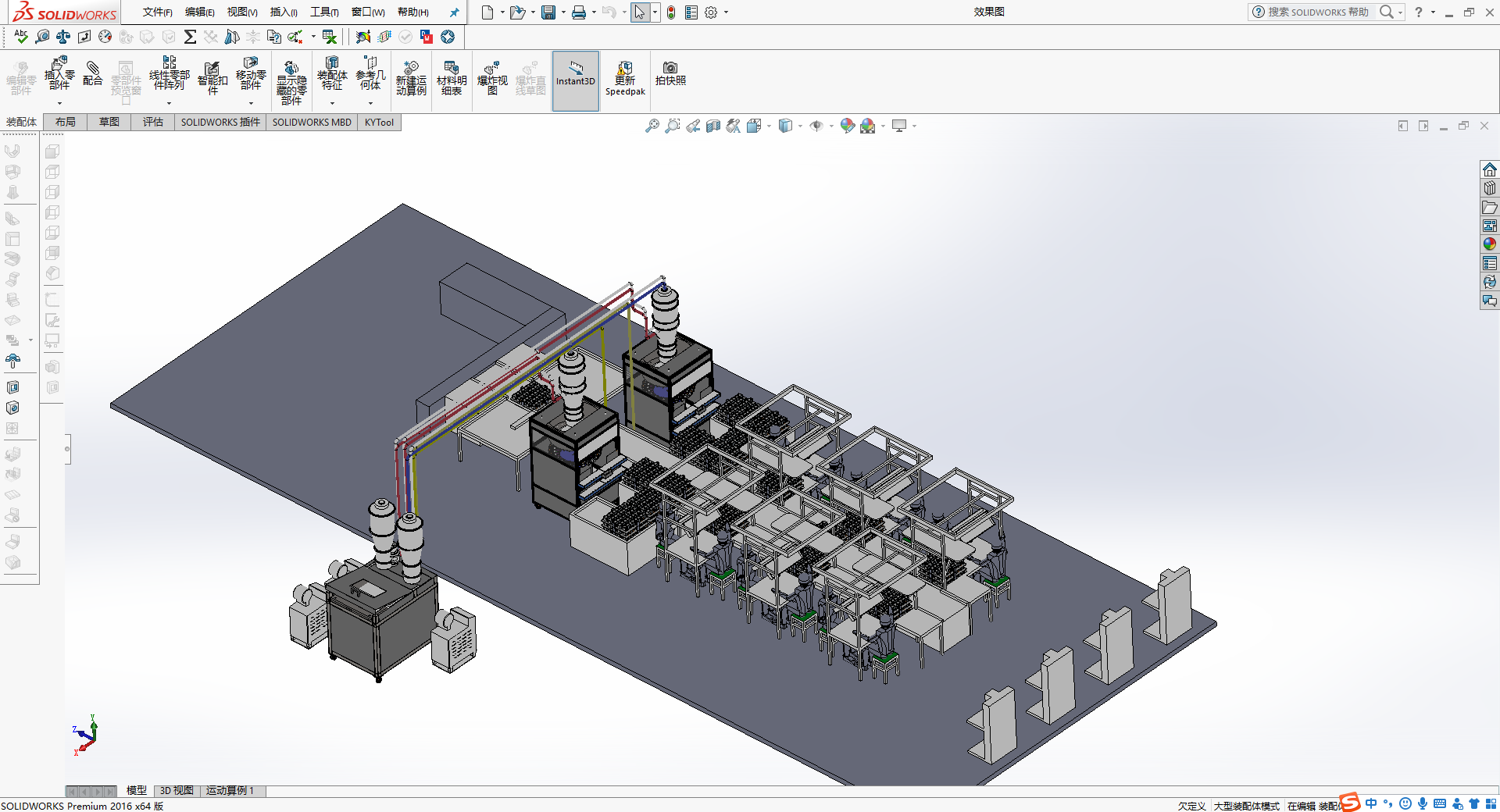Click the 材料明细表 bill of materials icon
Viewport: 1500px width, 812px height.
[452, 78]
